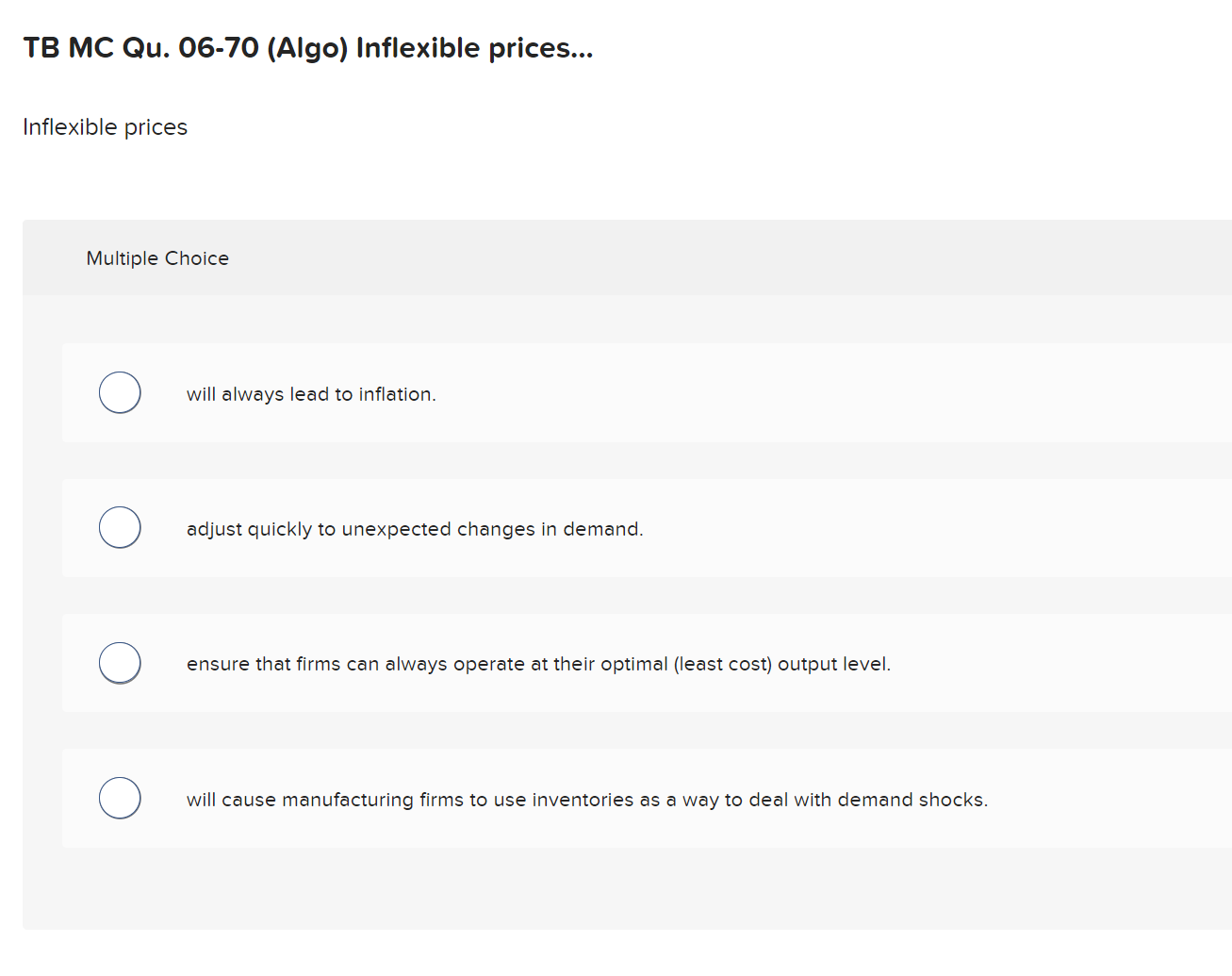Click the answer mentioning optimal (least cost) output level
The image size is (1232, 976).
tap(538, 664)
